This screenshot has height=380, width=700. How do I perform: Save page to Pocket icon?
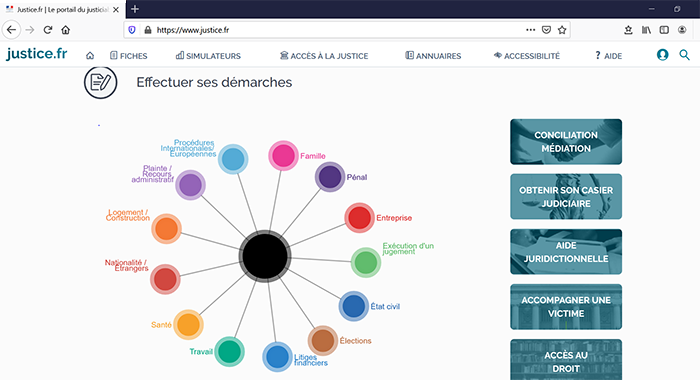546,30
